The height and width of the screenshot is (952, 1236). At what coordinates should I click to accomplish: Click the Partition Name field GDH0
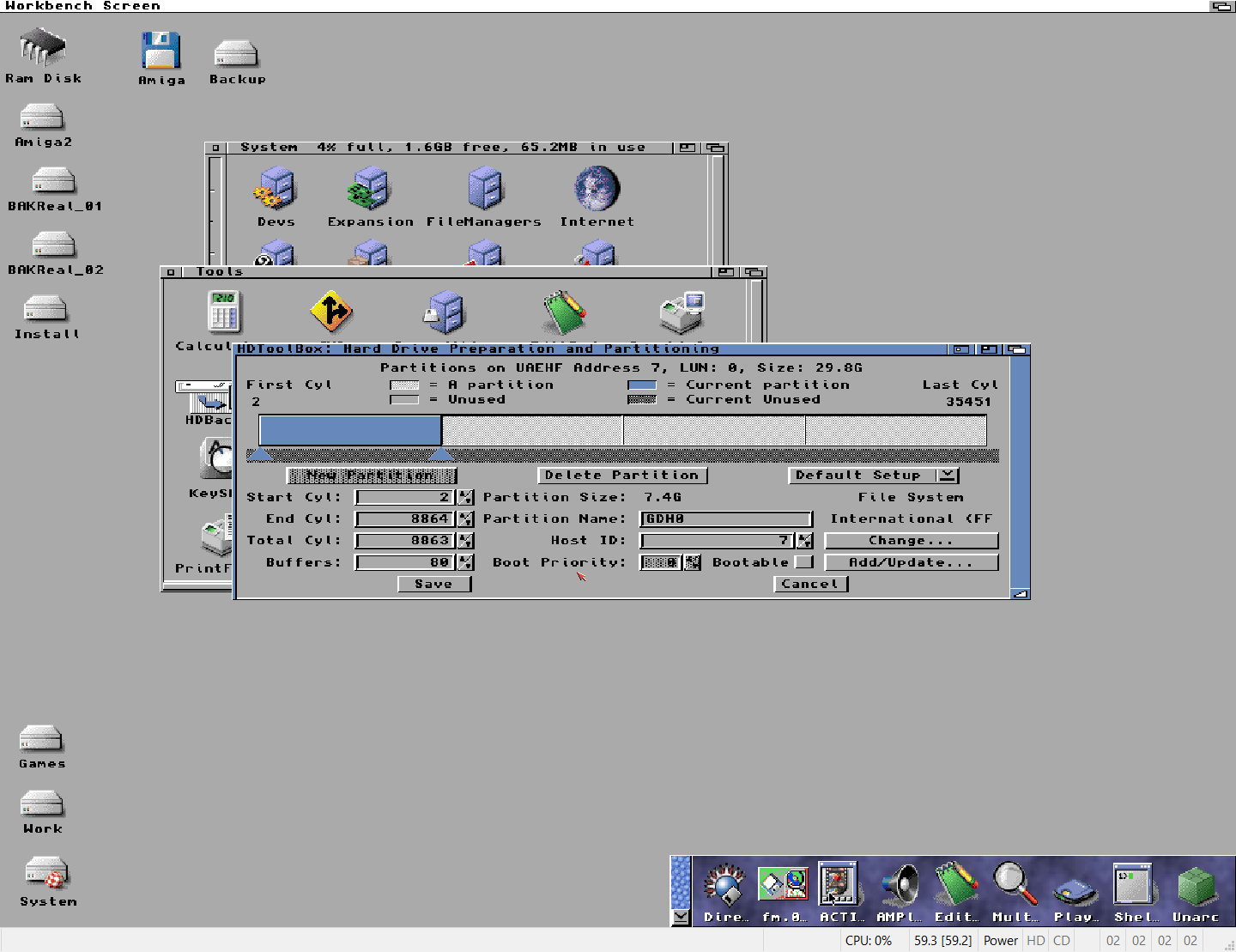click(x=726, y=518)
